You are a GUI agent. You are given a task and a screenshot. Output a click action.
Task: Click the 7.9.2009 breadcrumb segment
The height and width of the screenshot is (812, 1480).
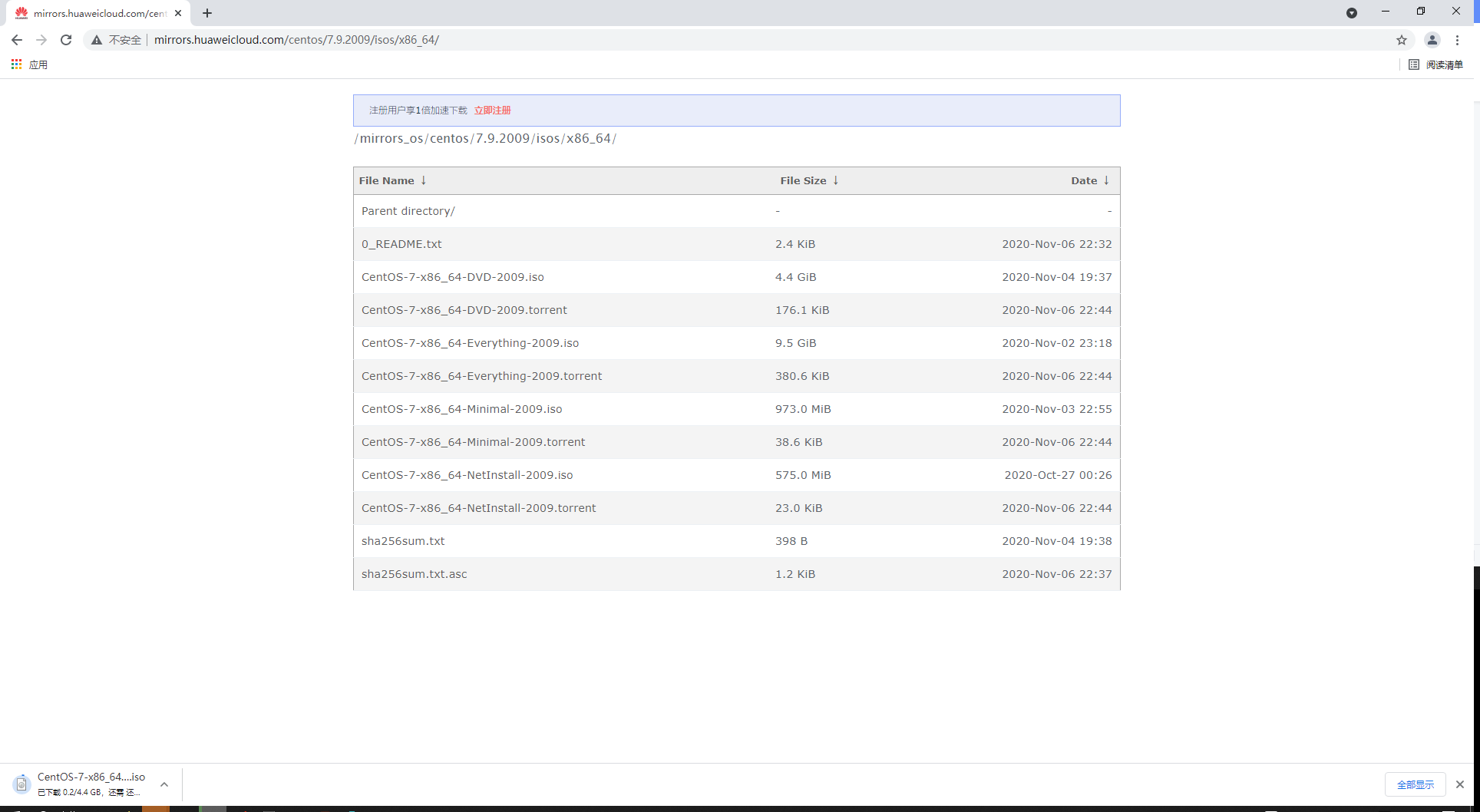(503, 139)
